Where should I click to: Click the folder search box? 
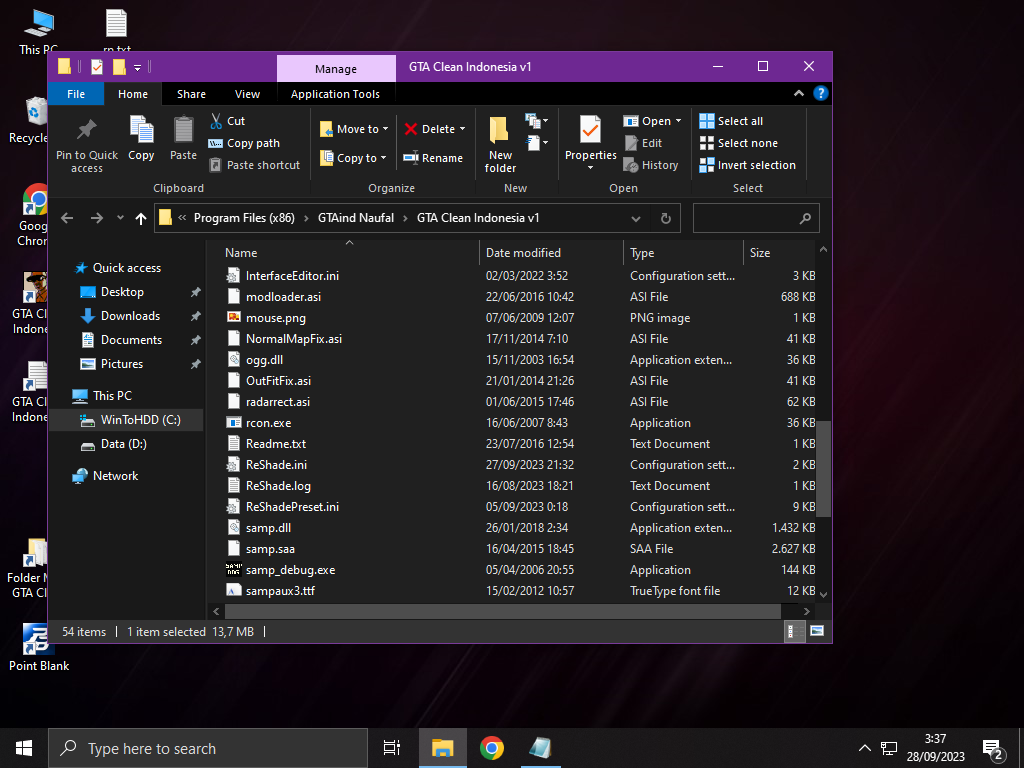[x=756, y=218]
